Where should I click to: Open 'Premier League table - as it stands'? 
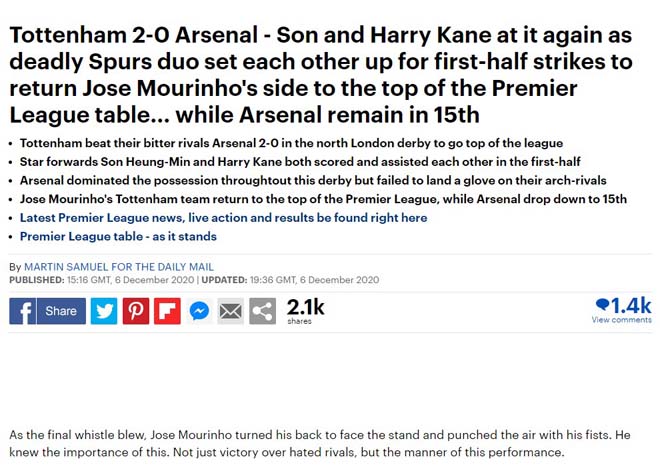pyautogui.click(x=118, y=236)
